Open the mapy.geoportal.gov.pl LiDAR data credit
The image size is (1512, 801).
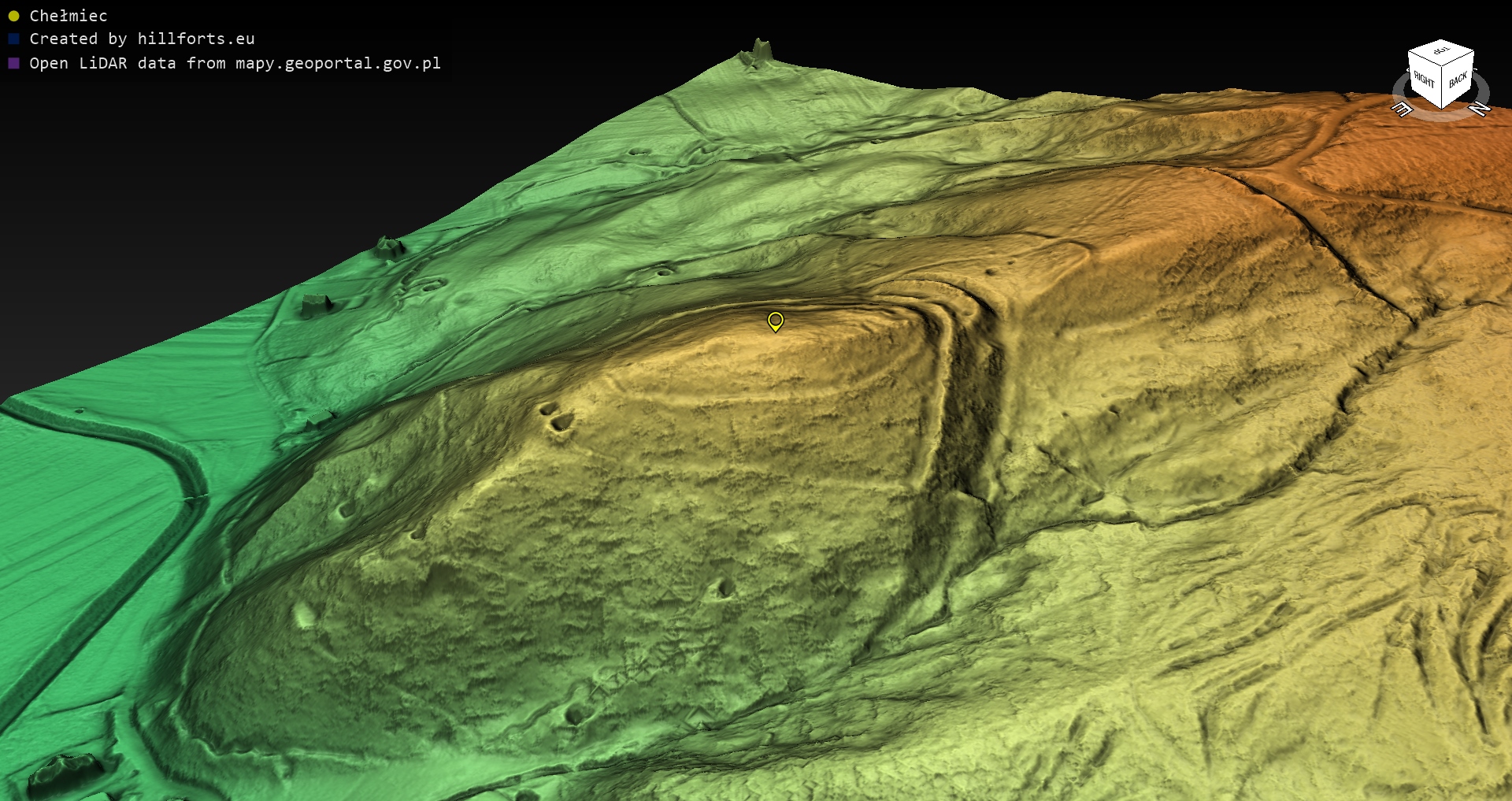click(x=235, y=63)
